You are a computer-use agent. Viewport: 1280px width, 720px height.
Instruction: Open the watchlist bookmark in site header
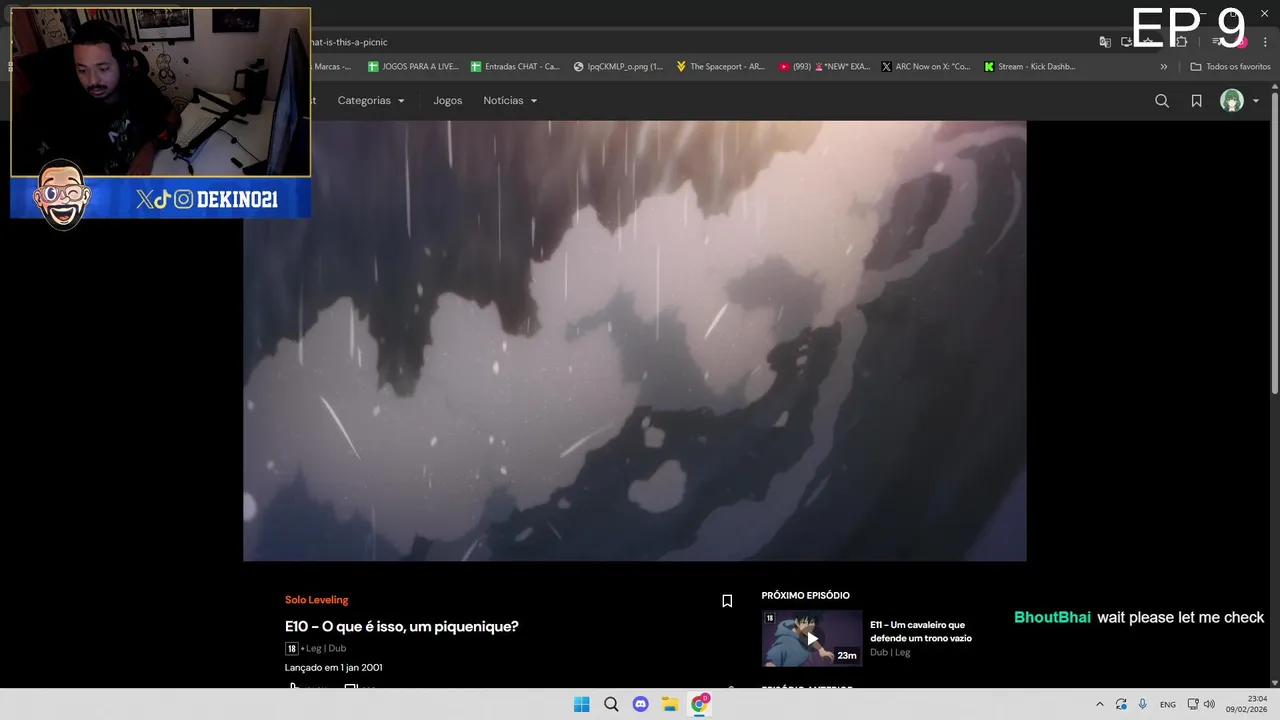click(x=1196, y=101)
